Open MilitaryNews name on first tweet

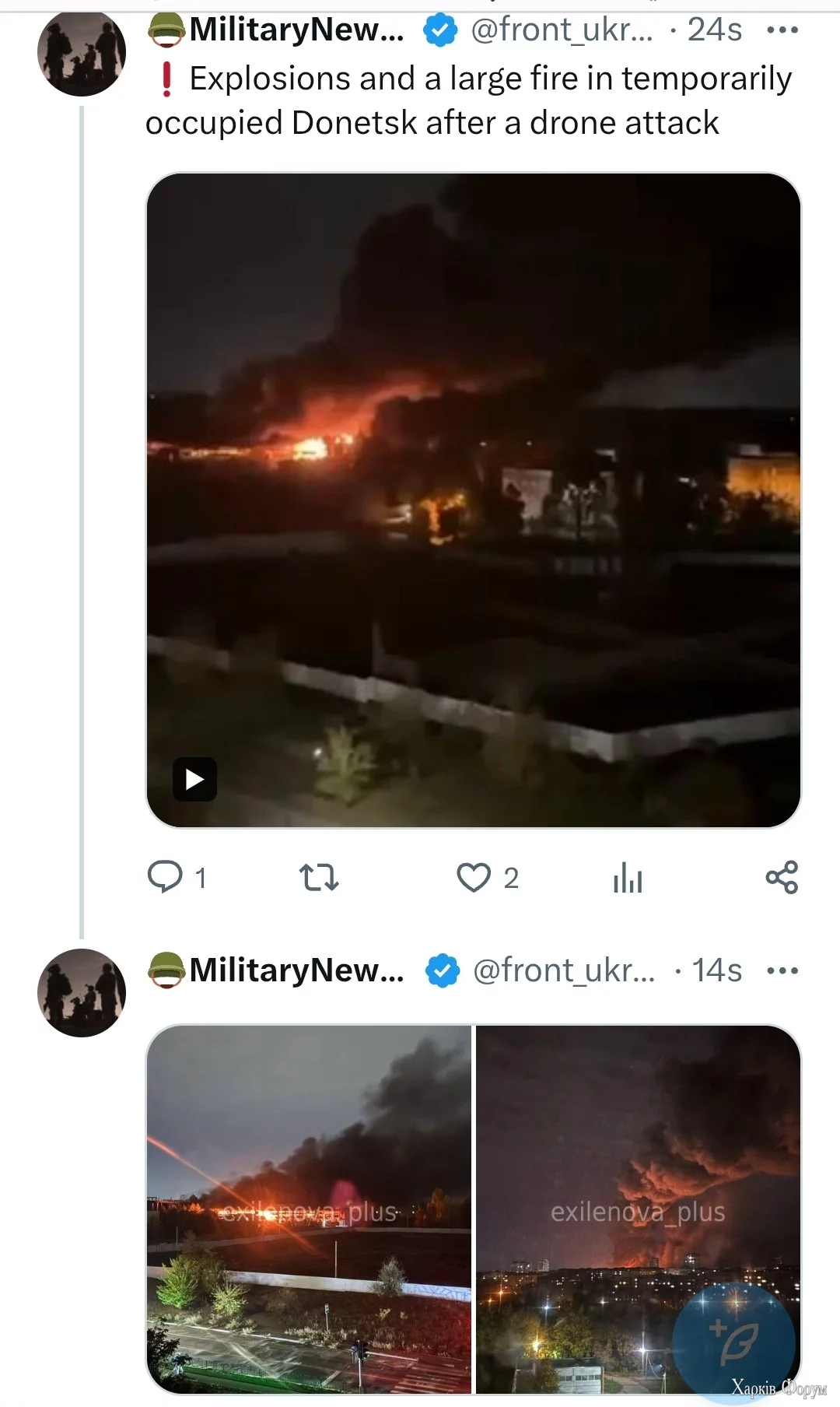296,30
